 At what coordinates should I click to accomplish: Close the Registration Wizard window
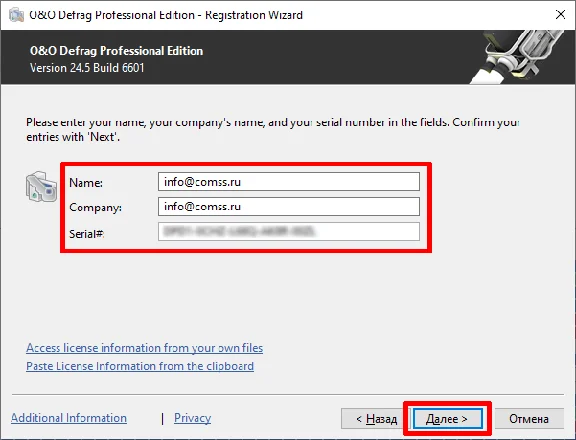click(560, 15)
